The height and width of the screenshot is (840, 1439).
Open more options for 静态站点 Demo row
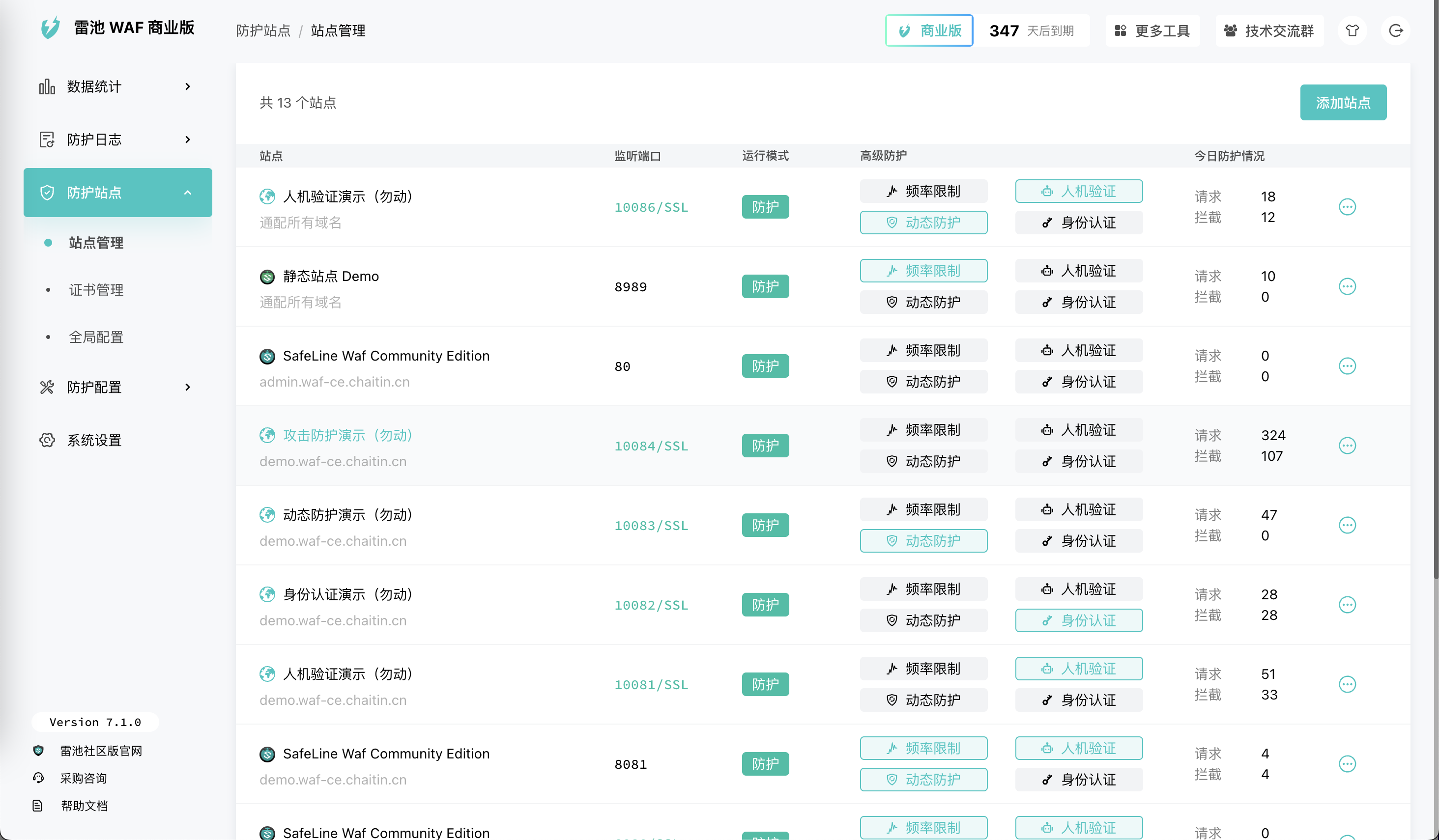point(1347,286)
